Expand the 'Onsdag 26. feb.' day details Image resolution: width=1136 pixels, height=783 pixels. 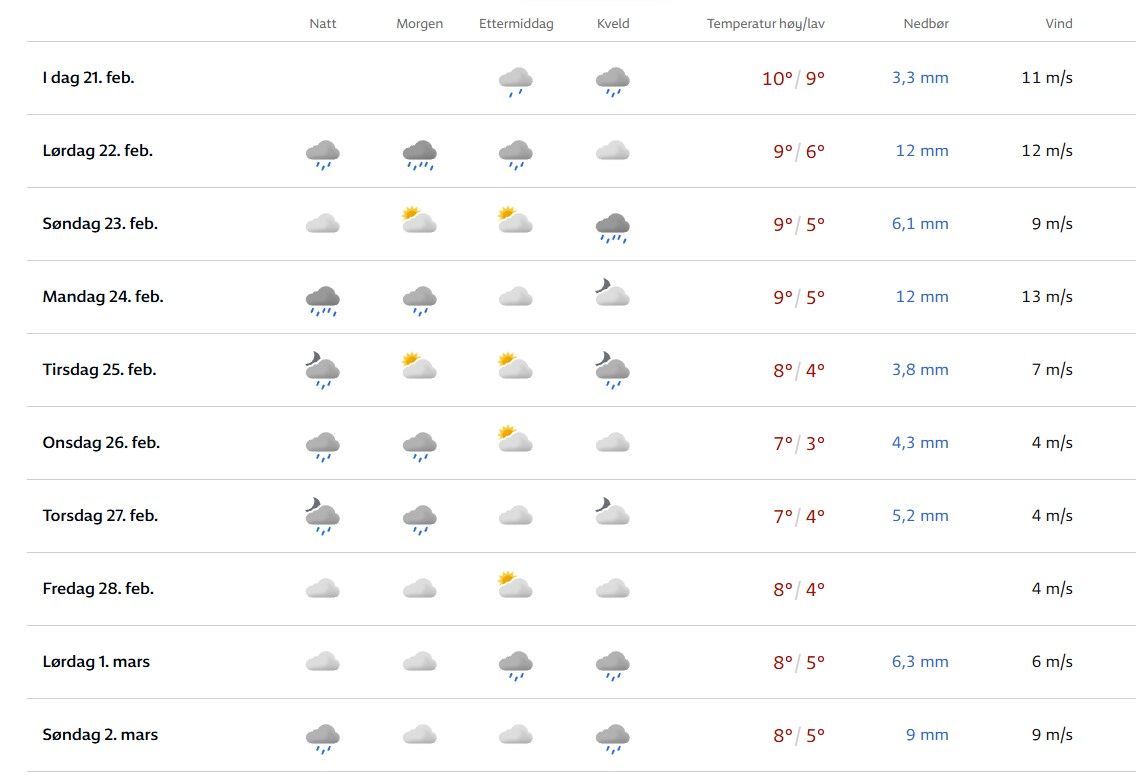[x=101, y=443]
